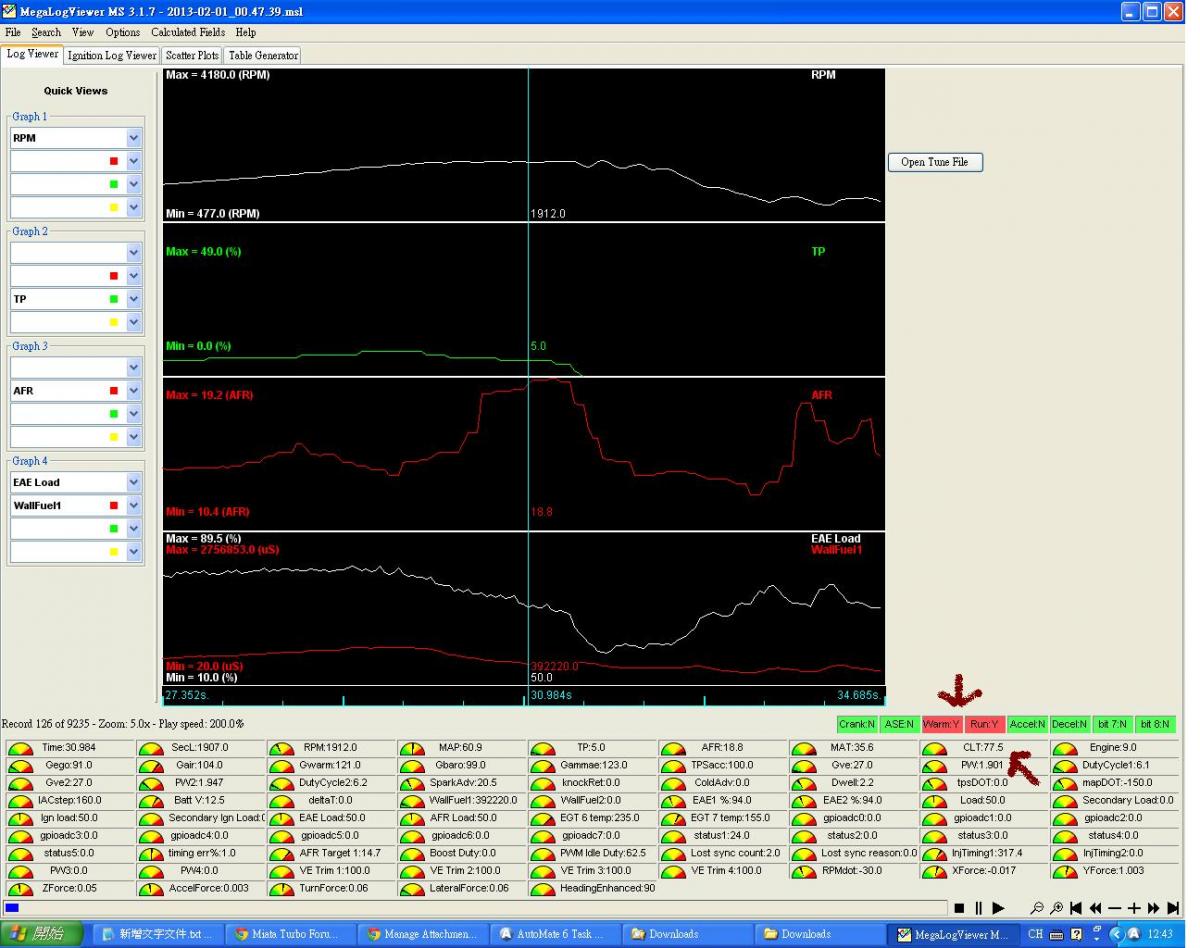Click the Stop playback button
Image resolution: width=1200 pixels, height=948 pixels.
[x=959, y=908]
